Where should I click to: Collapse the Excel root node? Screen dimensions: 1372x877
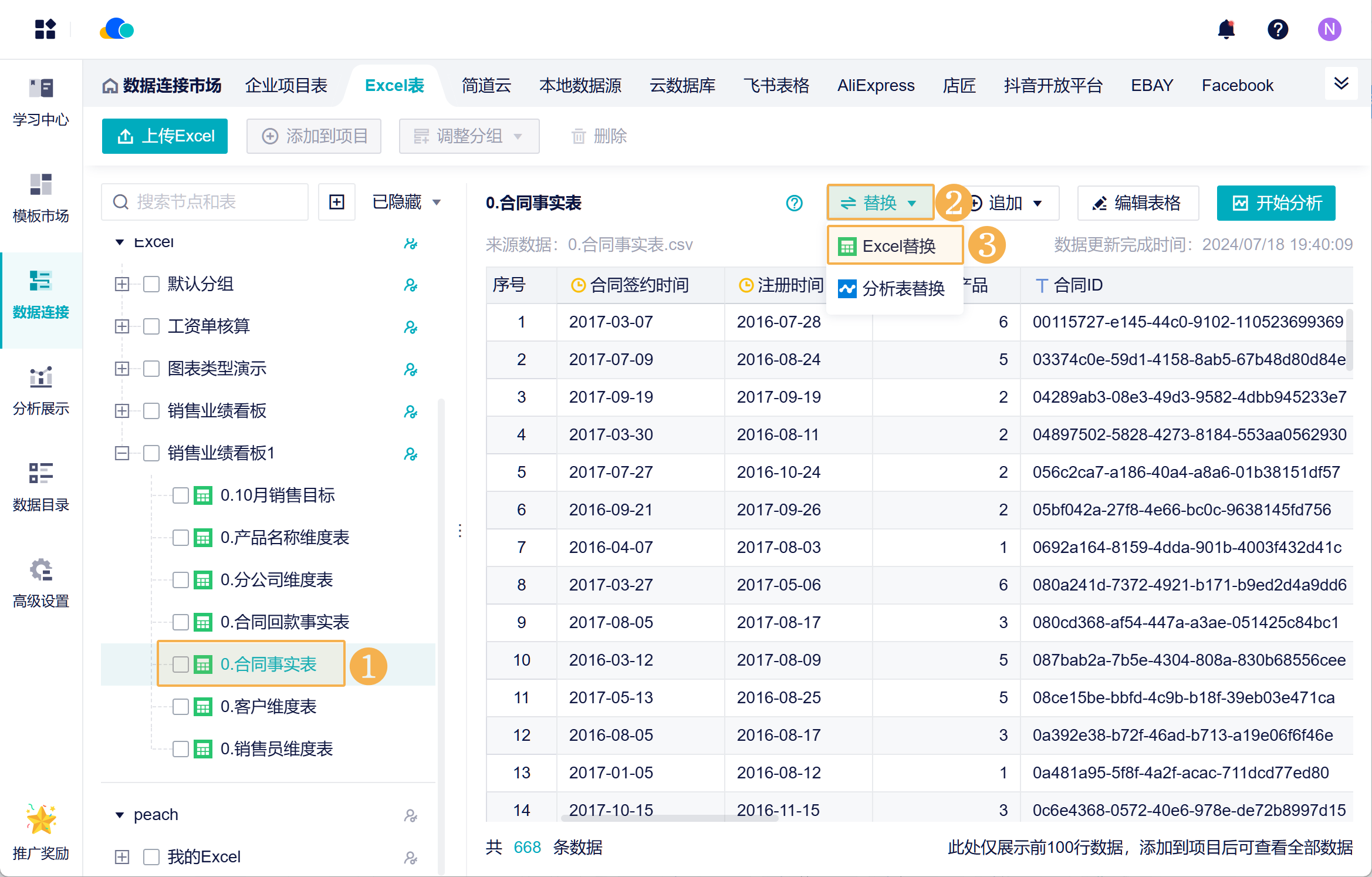tap(120, 242)
